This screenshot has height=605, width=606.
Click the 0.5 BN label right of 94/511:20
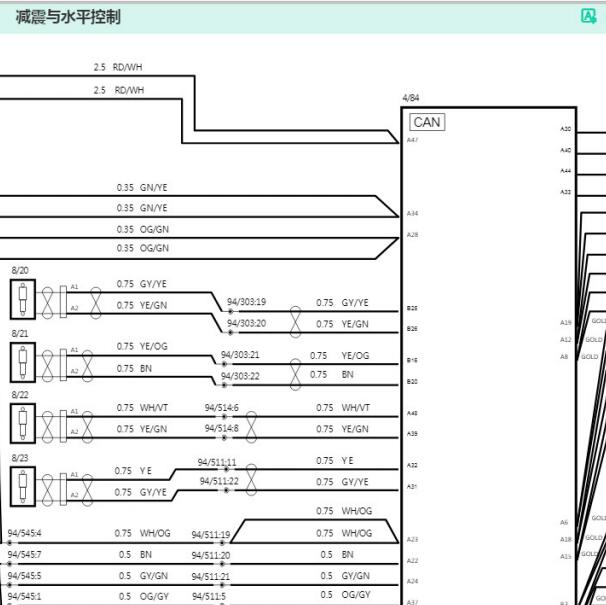pos(337,554)
